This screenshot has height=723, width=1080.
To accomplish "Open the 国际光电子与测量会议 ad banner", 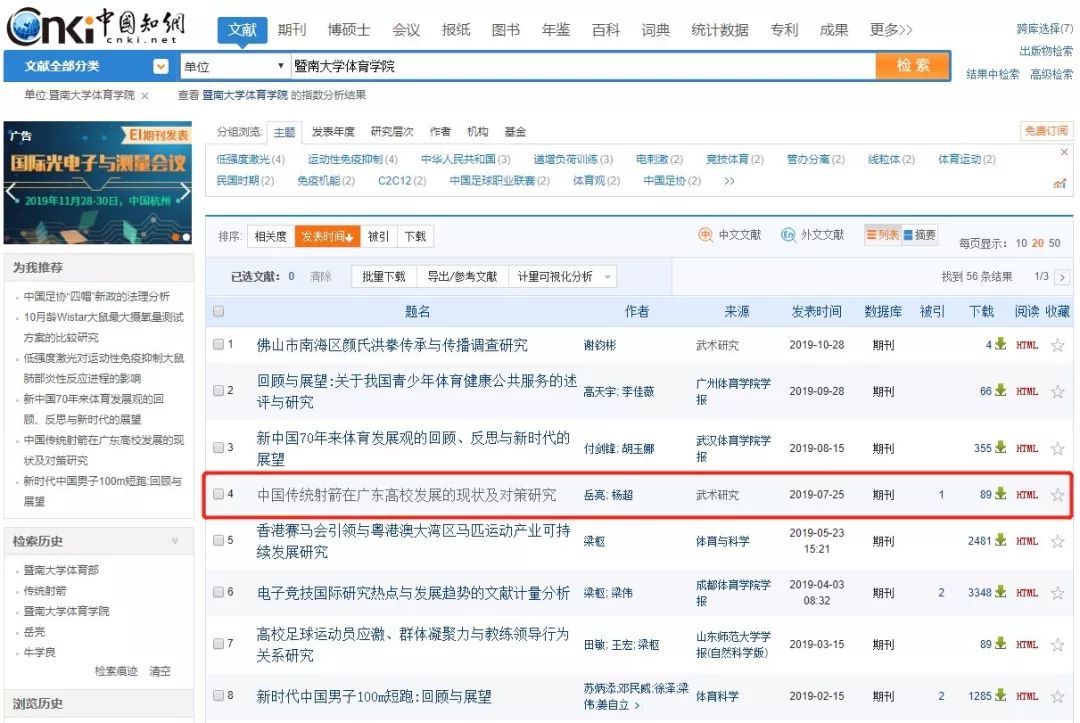I will [98, 182].
